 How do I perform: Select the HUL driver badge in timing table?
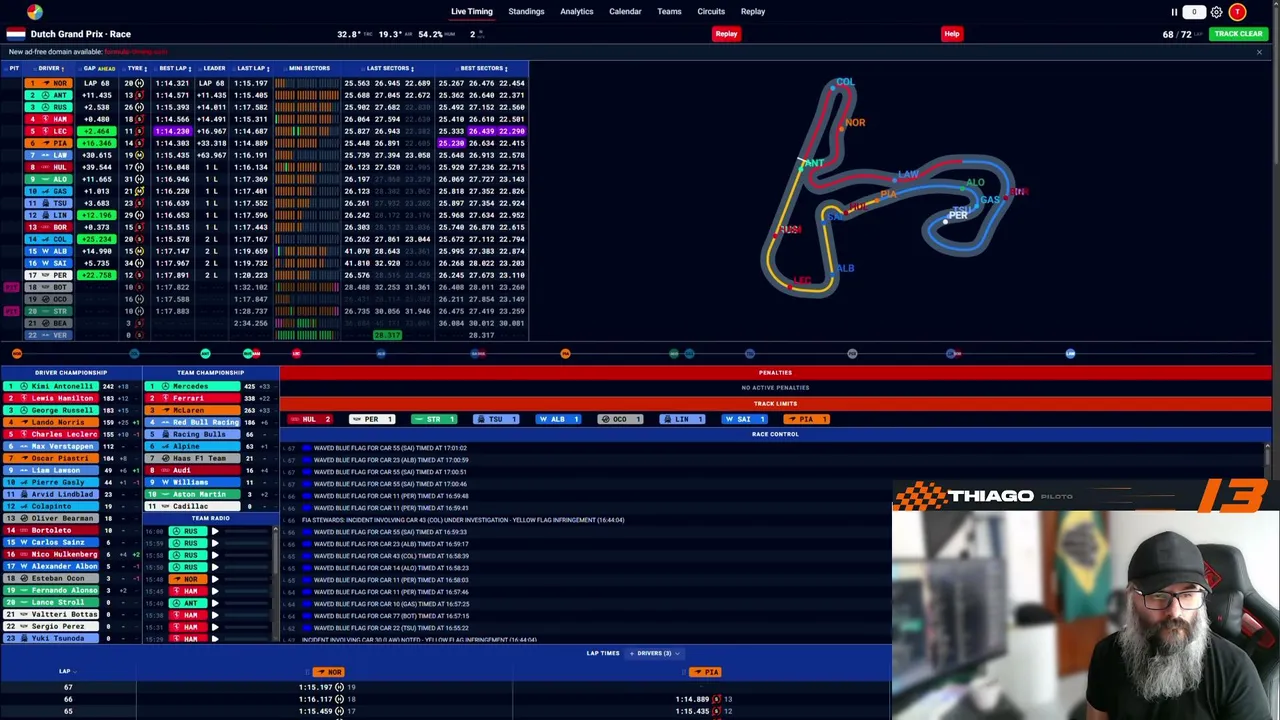[x=49, y=167]
